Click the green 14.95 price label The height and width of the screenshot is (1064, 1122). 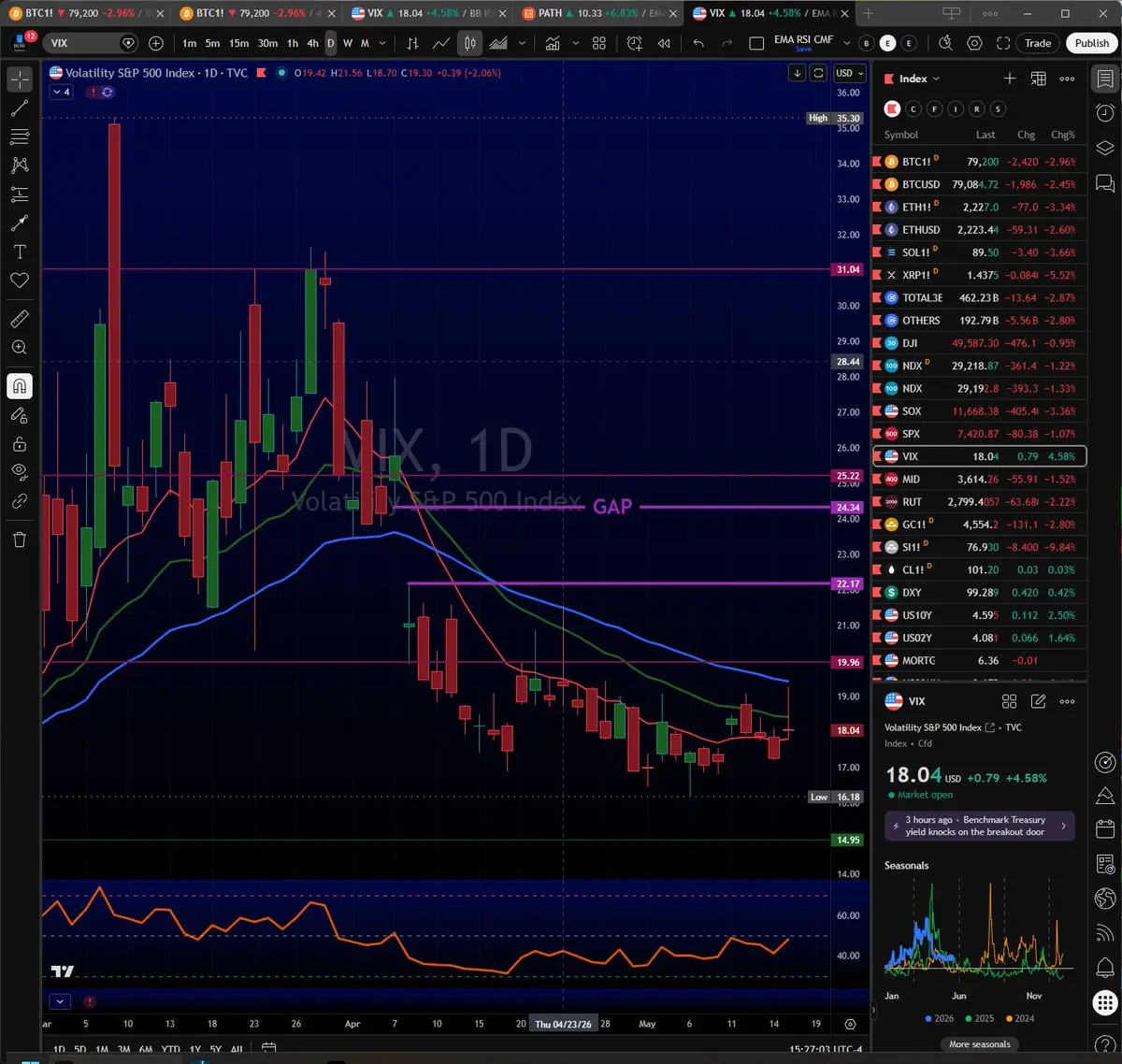pos(848,840)
